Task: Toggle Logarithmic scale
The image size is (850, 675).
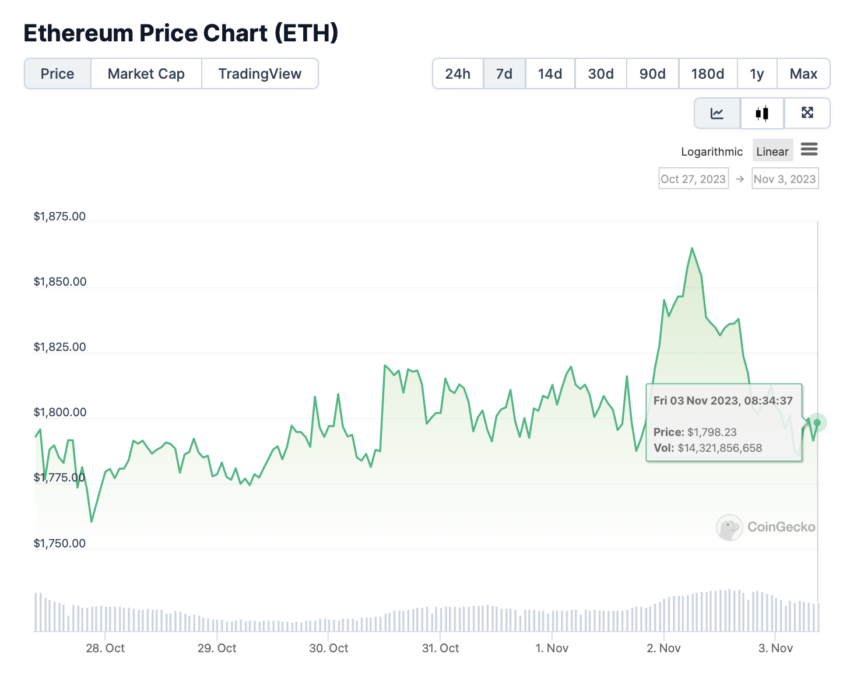Action: (712, 151)
